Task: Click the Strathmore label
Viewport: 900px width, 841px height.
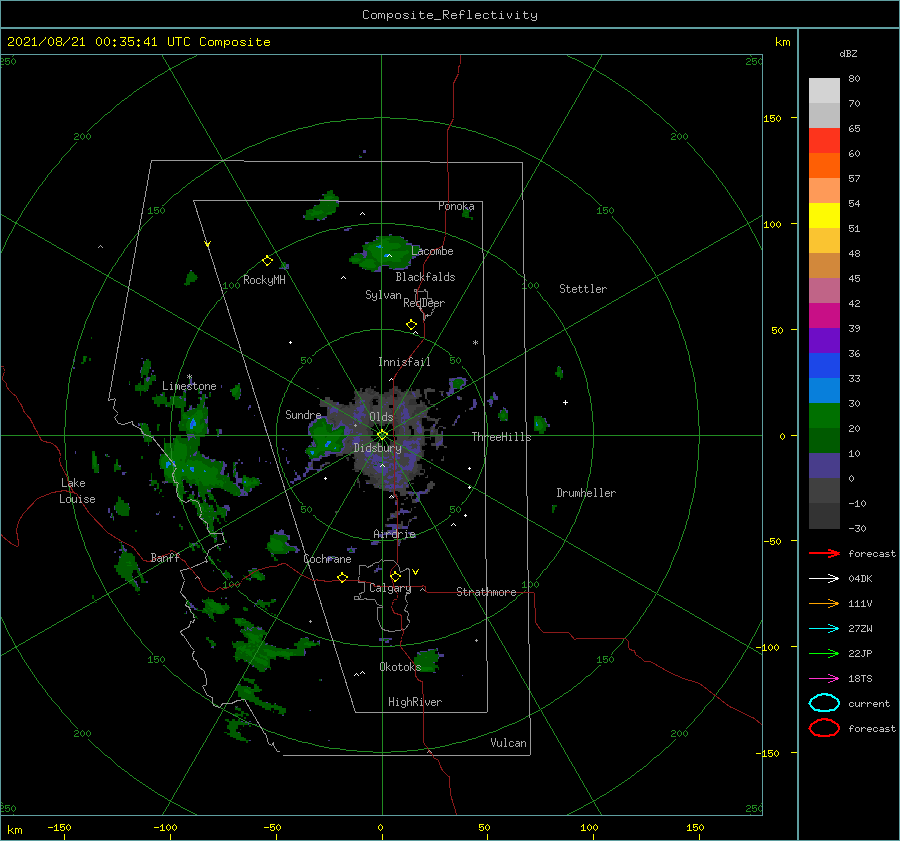Action: pos(486,592)
